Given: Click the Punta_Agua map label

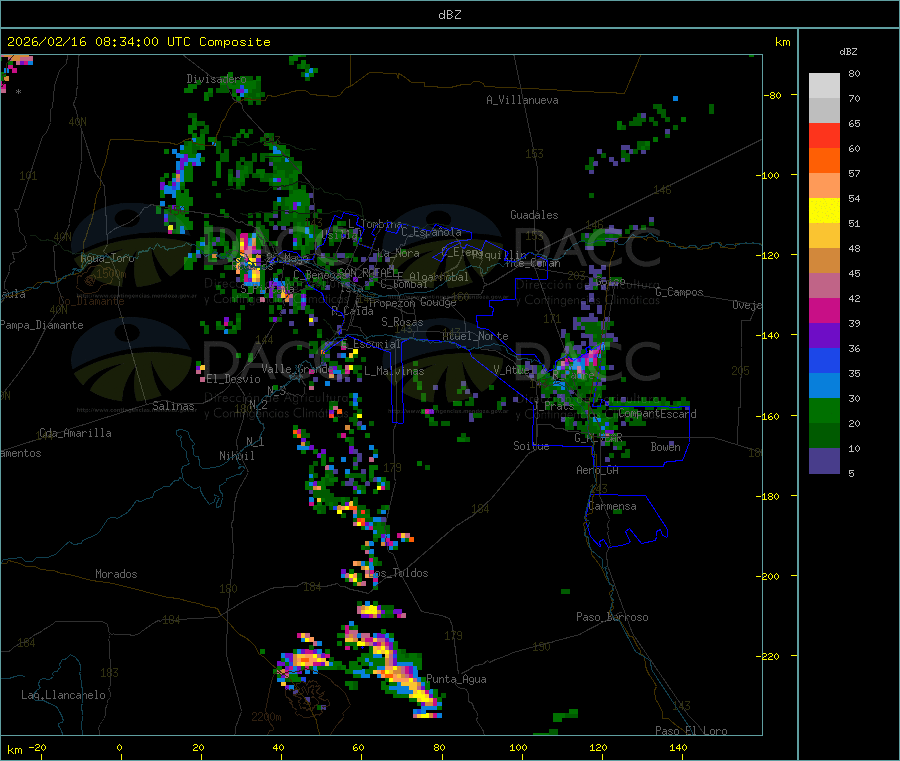Looking at the screenshot, I should point(456,679).
